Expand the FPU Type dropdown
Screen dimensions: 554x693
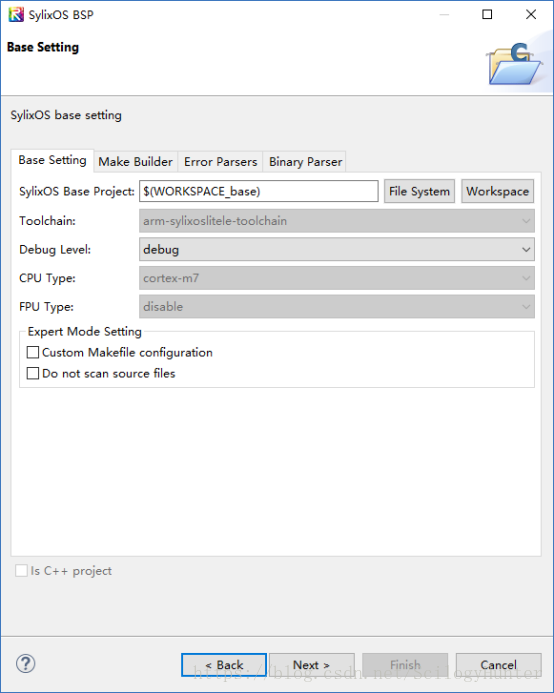click(336, 306)
